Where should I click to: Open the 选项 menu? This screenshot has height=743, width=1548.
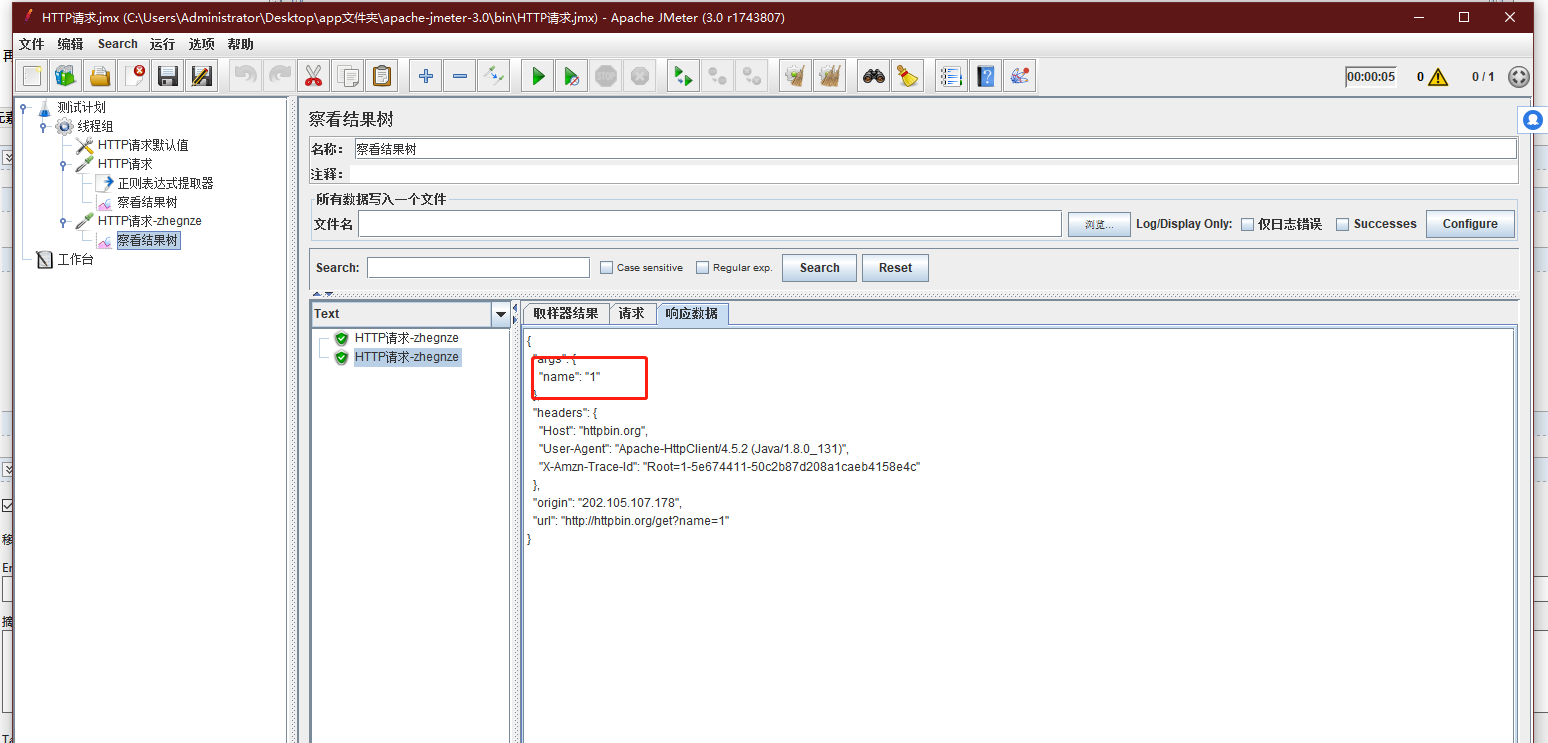click(x=201, y=44)
